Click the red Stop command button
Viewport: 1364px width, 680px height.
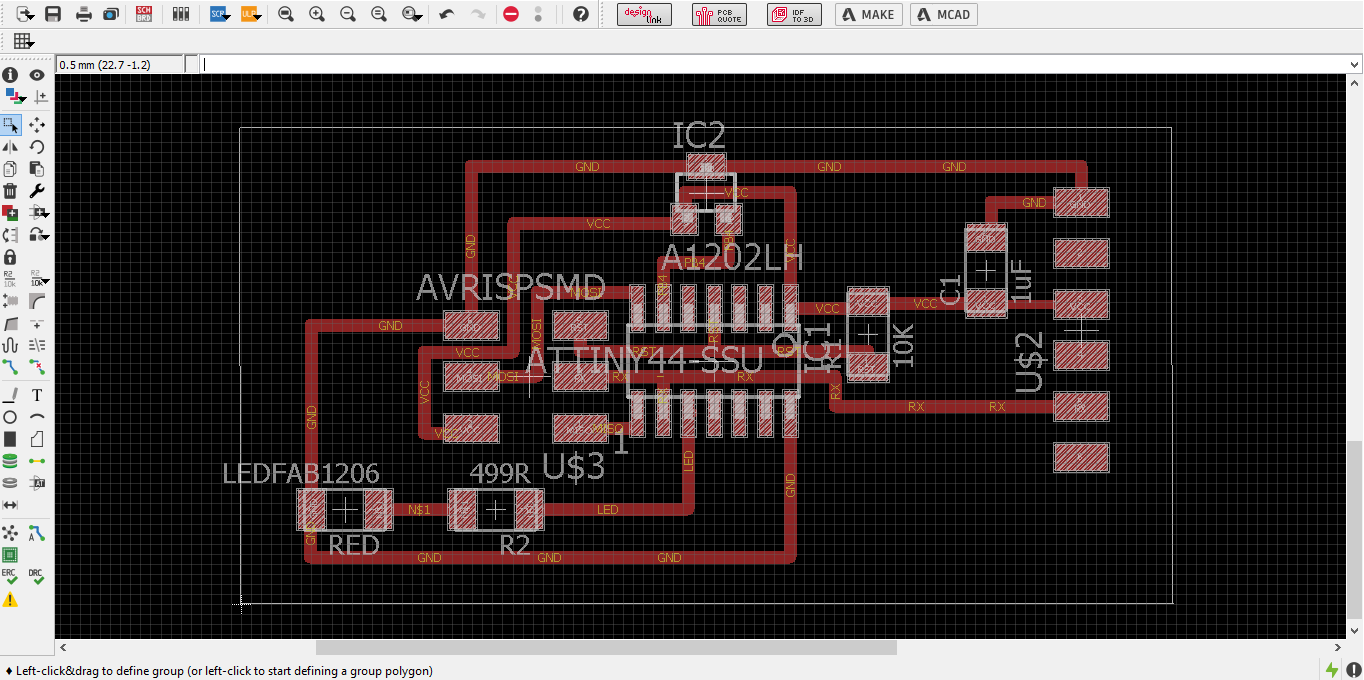[x=511, y=14]
